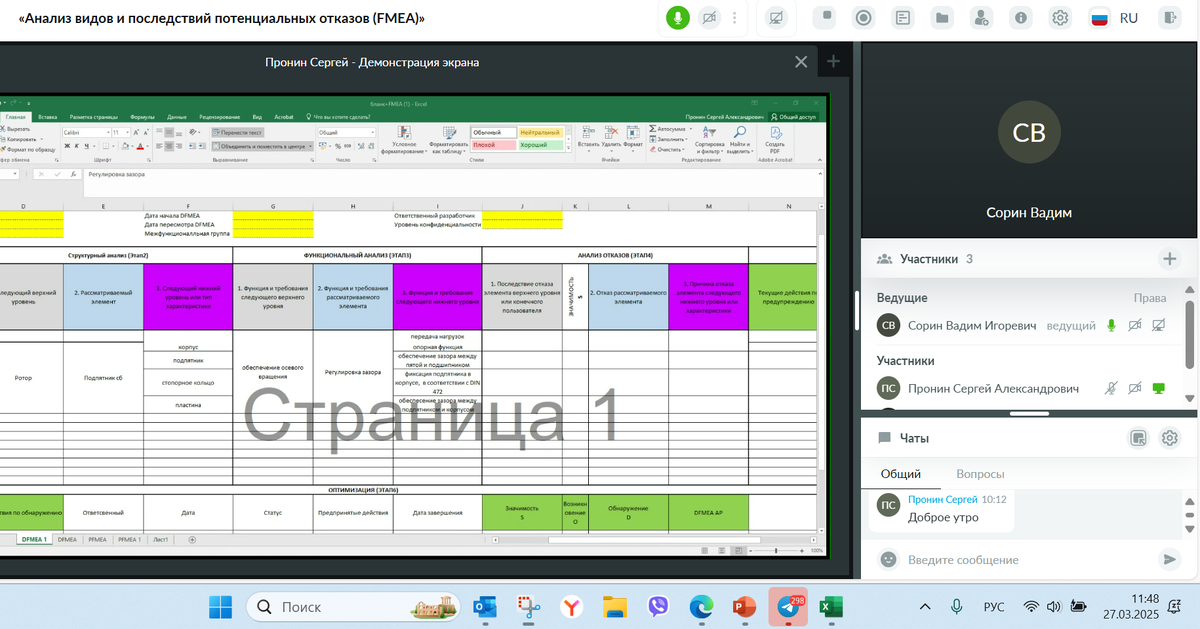Open the three-dot media options menu
The width and height of the screenshot is (1200, 629).
click(x=736, y=18)
